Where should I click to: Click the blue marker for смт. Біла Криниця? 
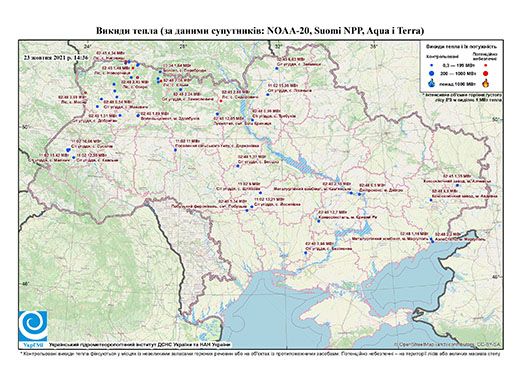(217, 114)
